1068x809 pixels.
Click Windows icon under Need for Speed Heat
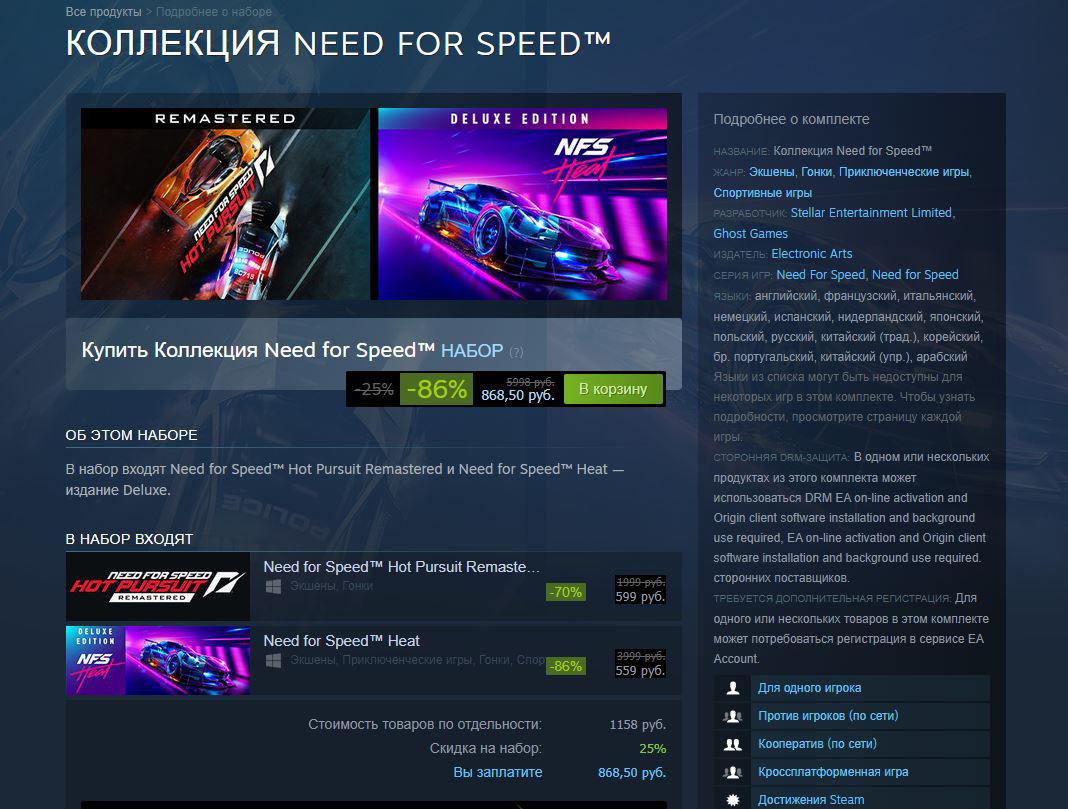(273, 660)
